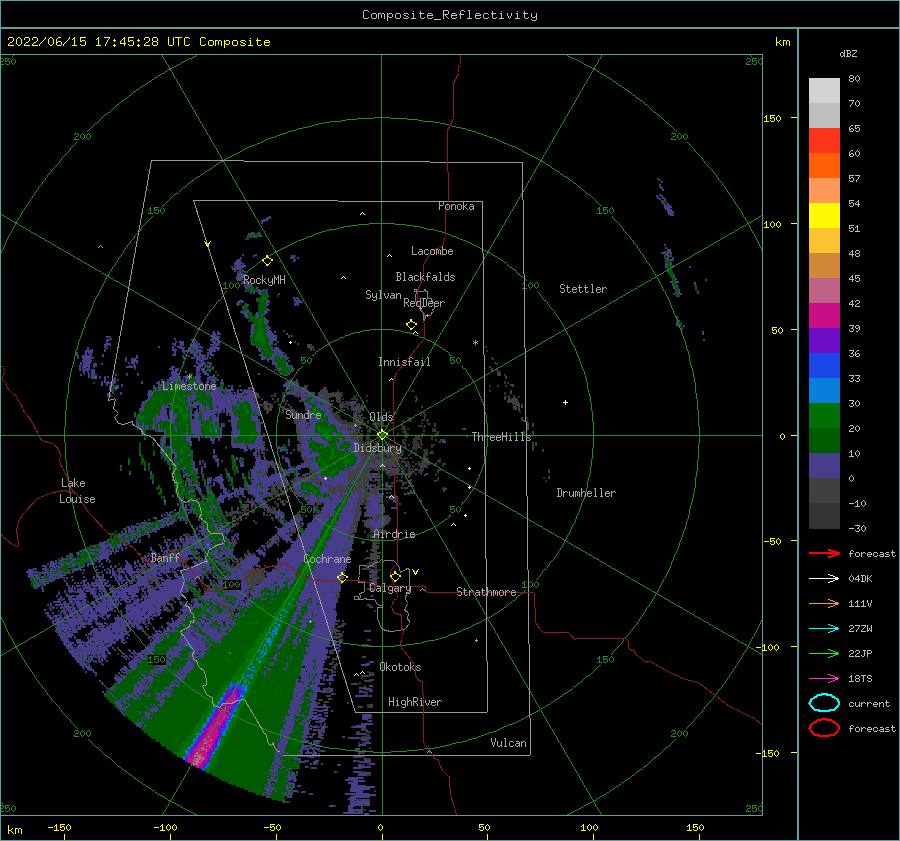Click the green 22JP arrow legend icon
This screenshot has height=841, width=900.
[824, 653]
